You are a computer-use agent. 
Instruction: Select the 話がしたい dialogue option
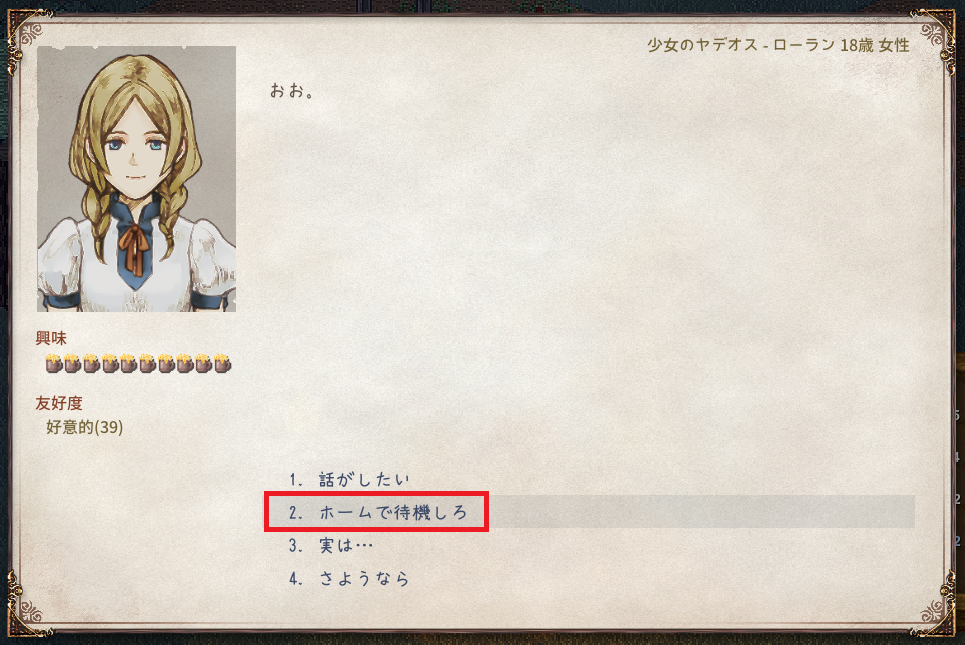(348, 479)
